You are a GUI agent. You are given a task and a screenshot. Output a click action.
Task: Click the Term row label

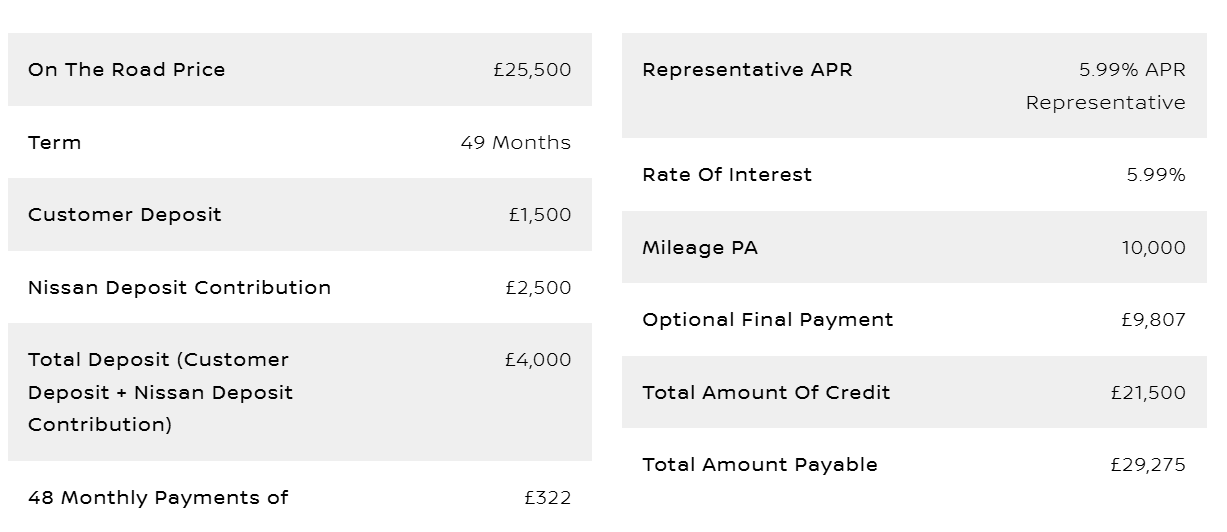click(x=55, y=142)
